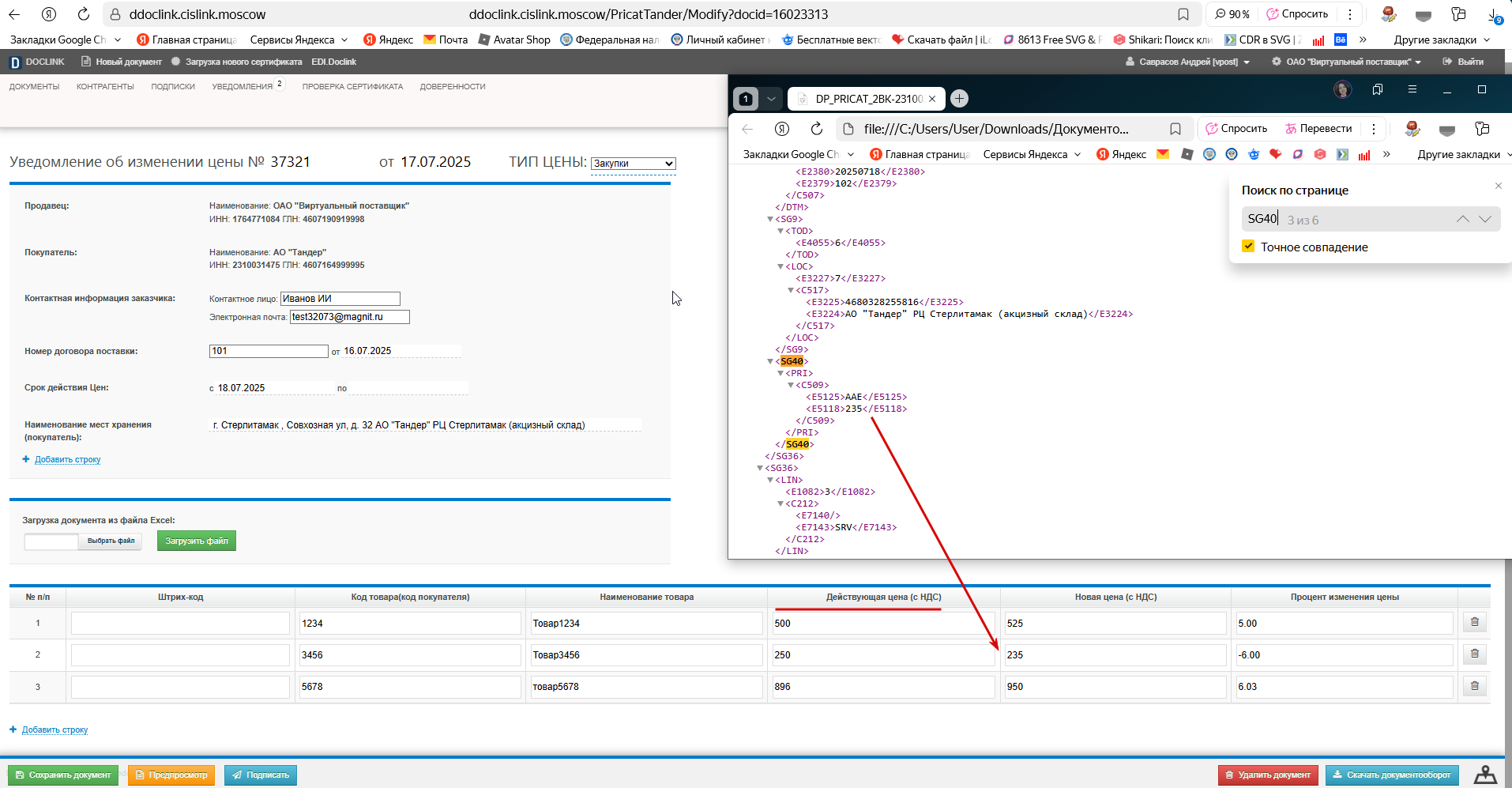Reload the XML file tab
Image resolution: width=1512 pixels, height=788 pixels.
coord(817,129)
